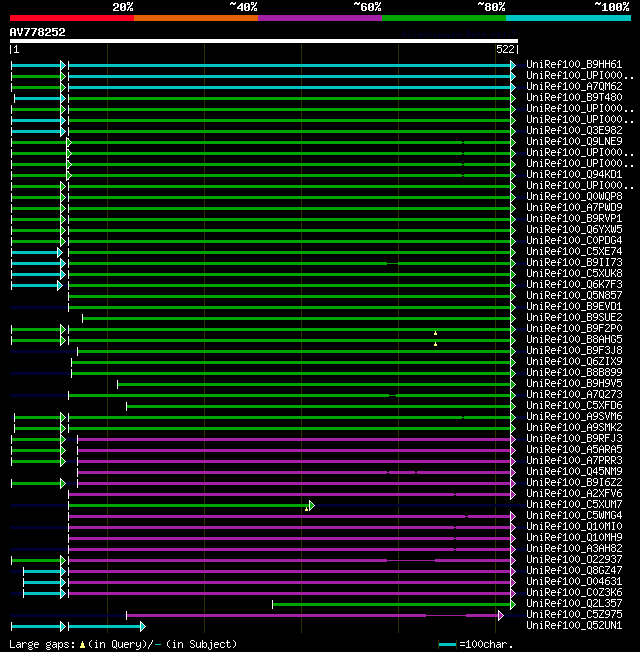Select the UniRef100_A2XFV6 label

pos(574,494)
